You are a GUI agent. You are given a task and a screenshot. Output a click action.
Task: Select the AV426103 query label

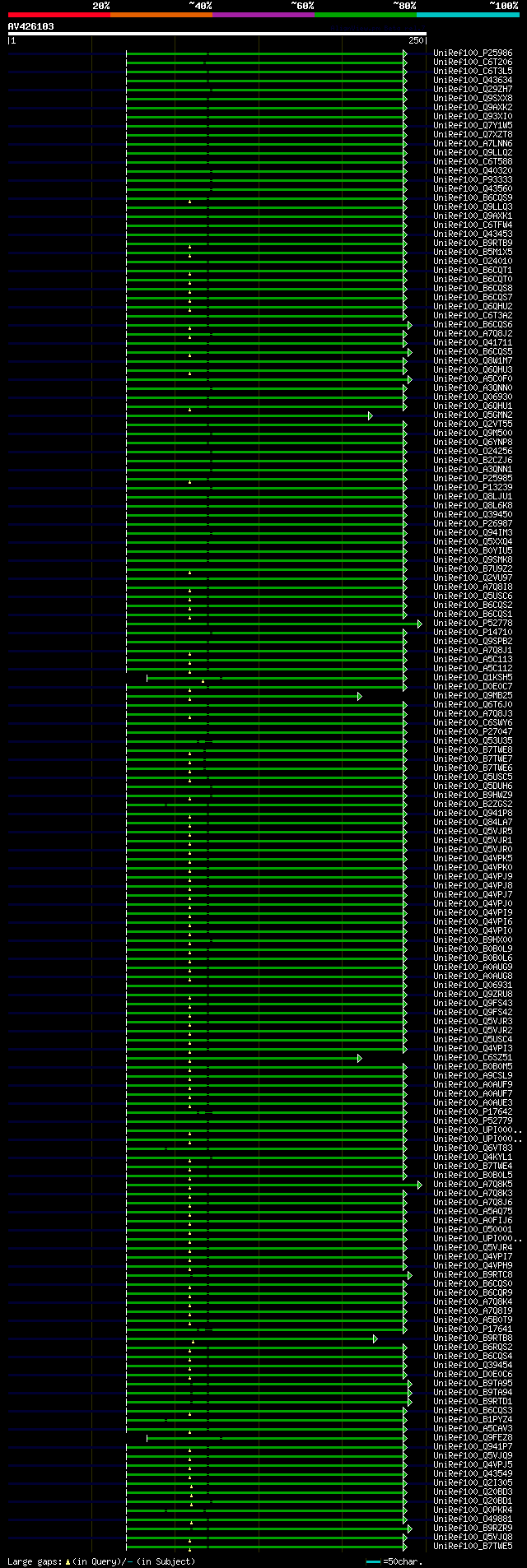pyautogui.click(x=31, y=26)
